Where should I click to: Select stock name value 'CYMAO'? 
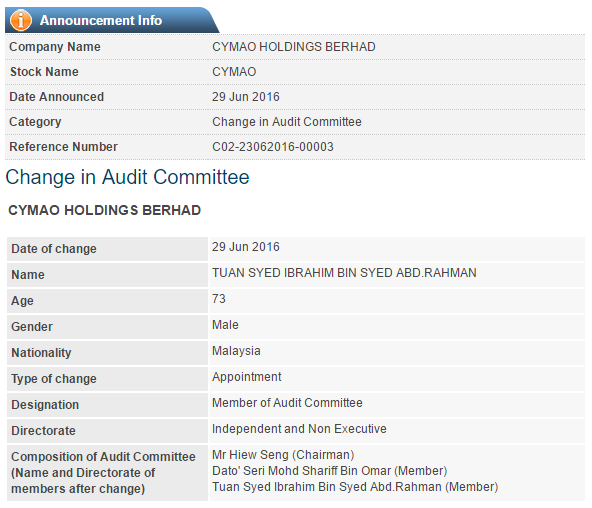point(234,72)
